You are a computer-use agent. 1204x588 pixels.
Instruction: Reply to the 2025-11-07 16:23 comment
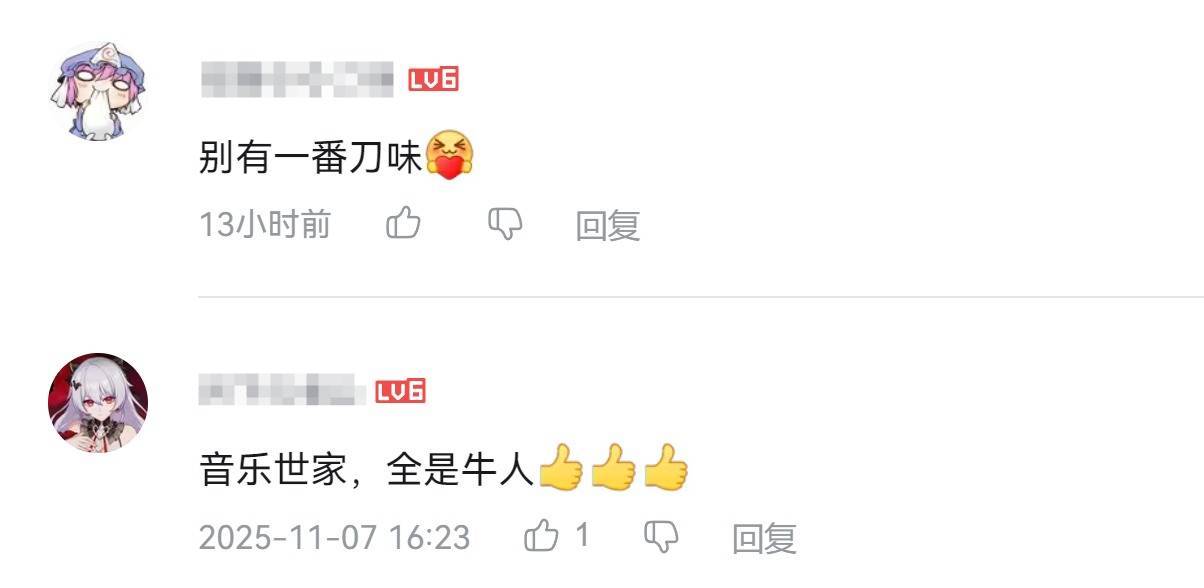tap(765, 538)
